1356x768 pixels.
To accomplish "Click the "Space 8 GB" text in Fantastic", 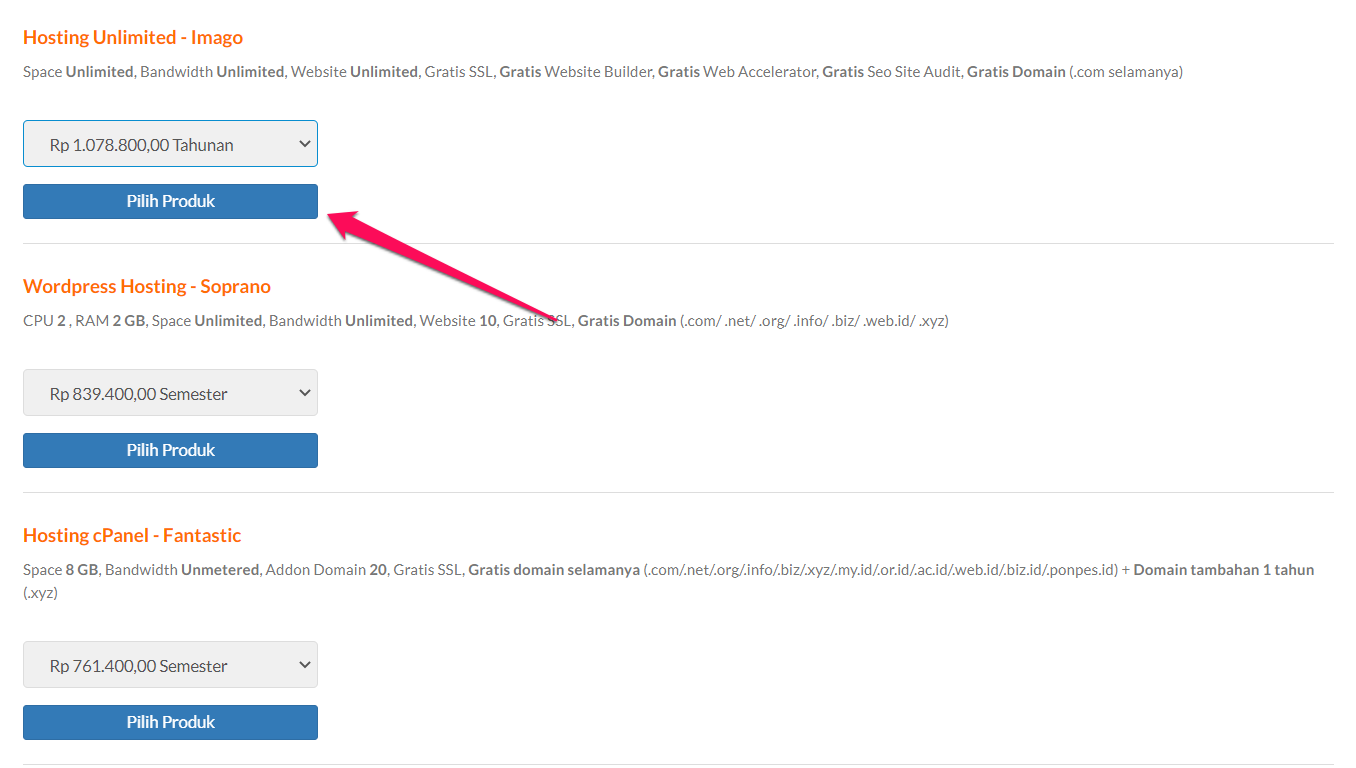I will coord(60,570).
